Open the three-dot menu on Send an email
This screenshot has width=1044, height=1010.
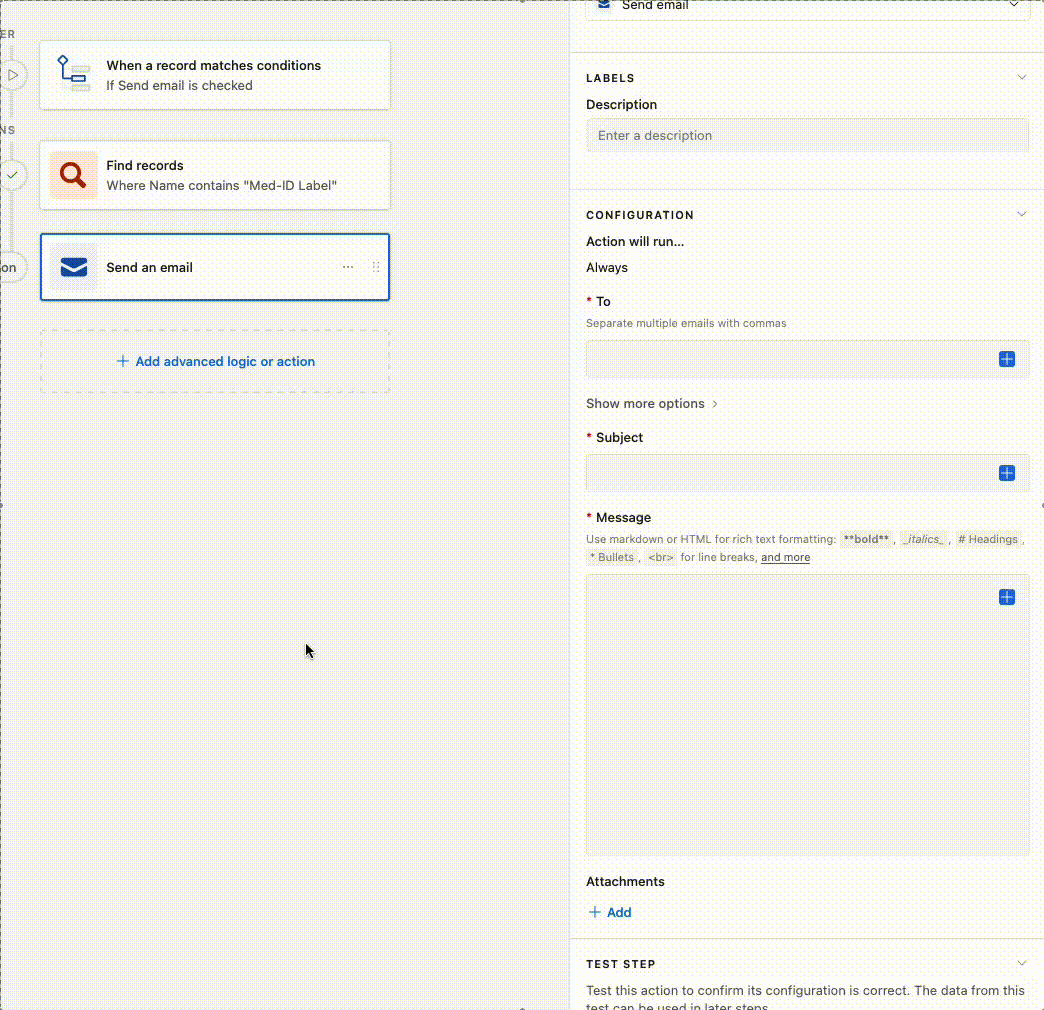[x=348, y=267]
